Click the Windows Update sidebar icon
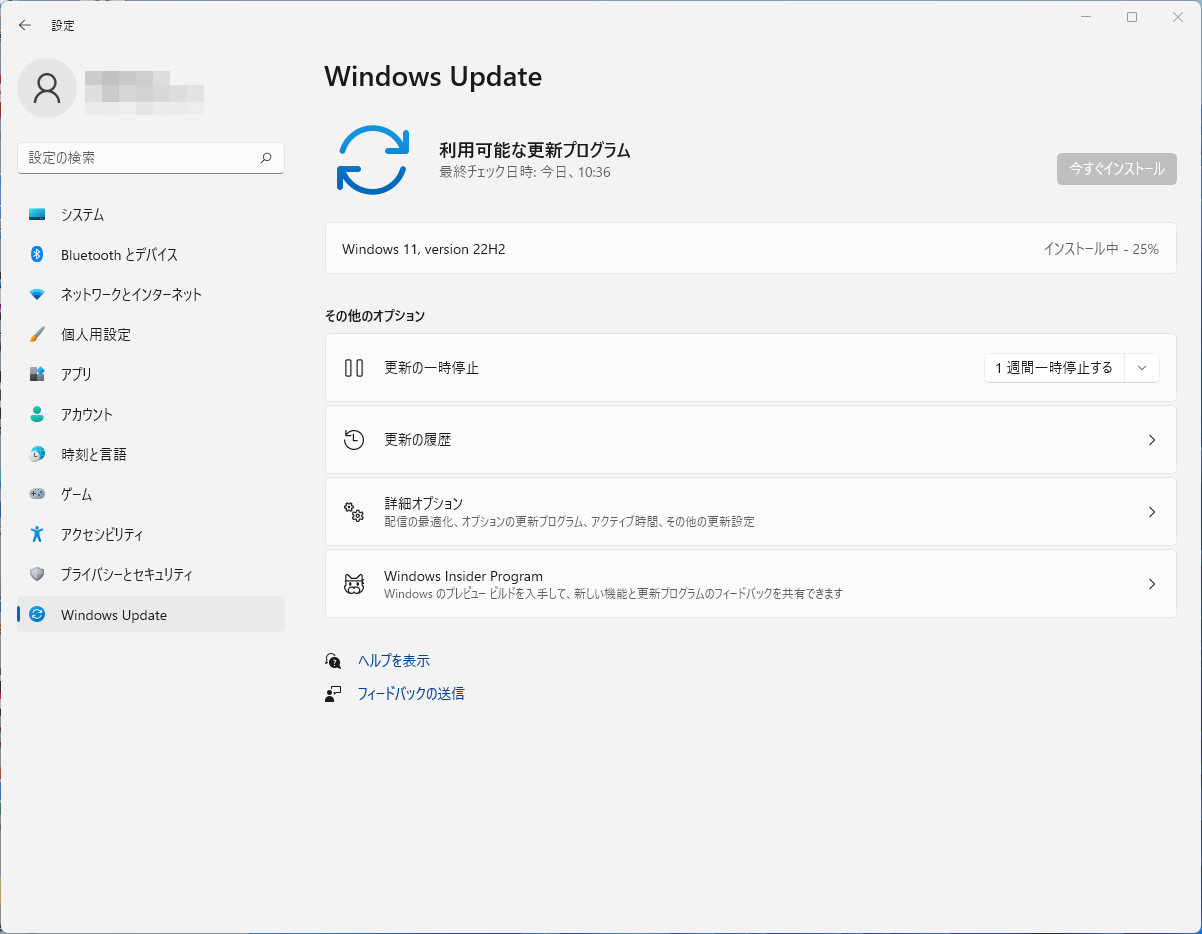The height and width of the screenshot is (934, 1202). 37,615
